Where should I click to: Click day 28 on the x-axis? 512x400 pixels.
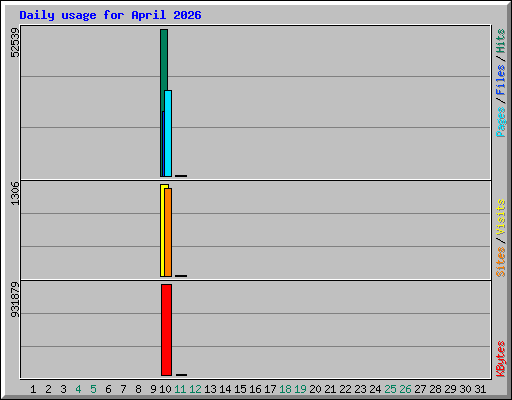pos(435,389)
